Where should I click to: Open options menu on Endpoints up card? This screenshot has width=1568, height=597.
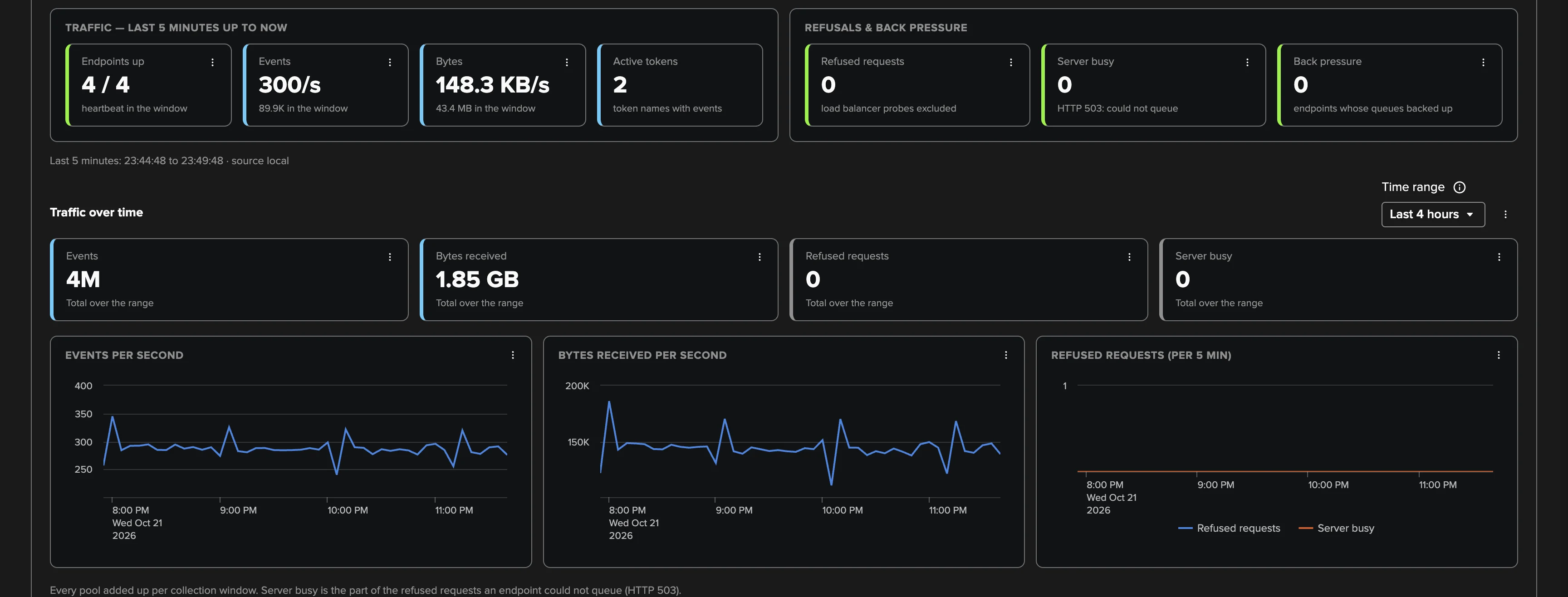(212, 62)
